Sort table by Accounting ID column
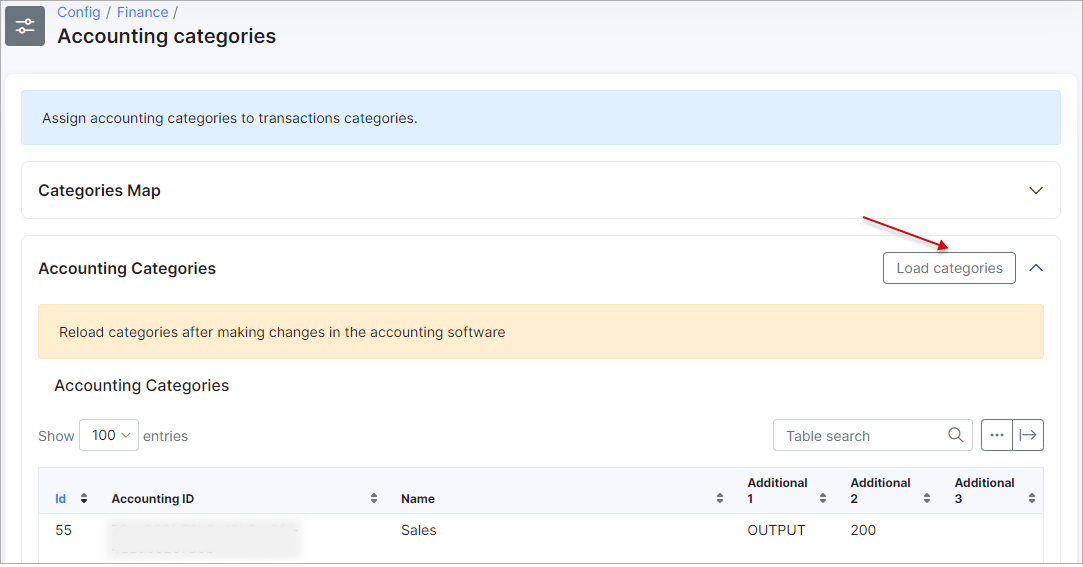The height and width of the screenshot is (567, 1083). 374,499
